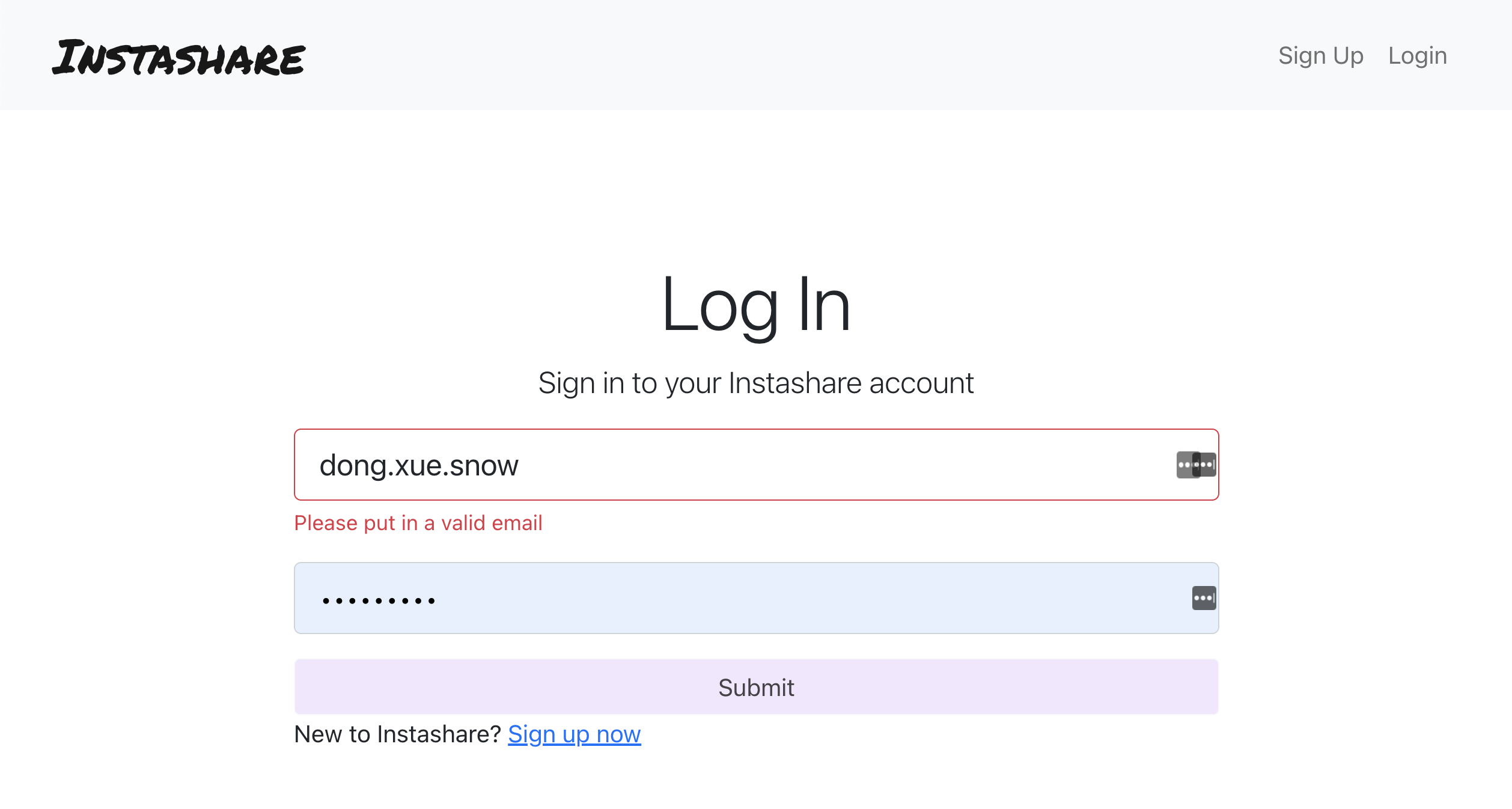This screenshot has height=809, width=1512.
Task: Select the Login menu item
Action: (x=1418, y=55)
